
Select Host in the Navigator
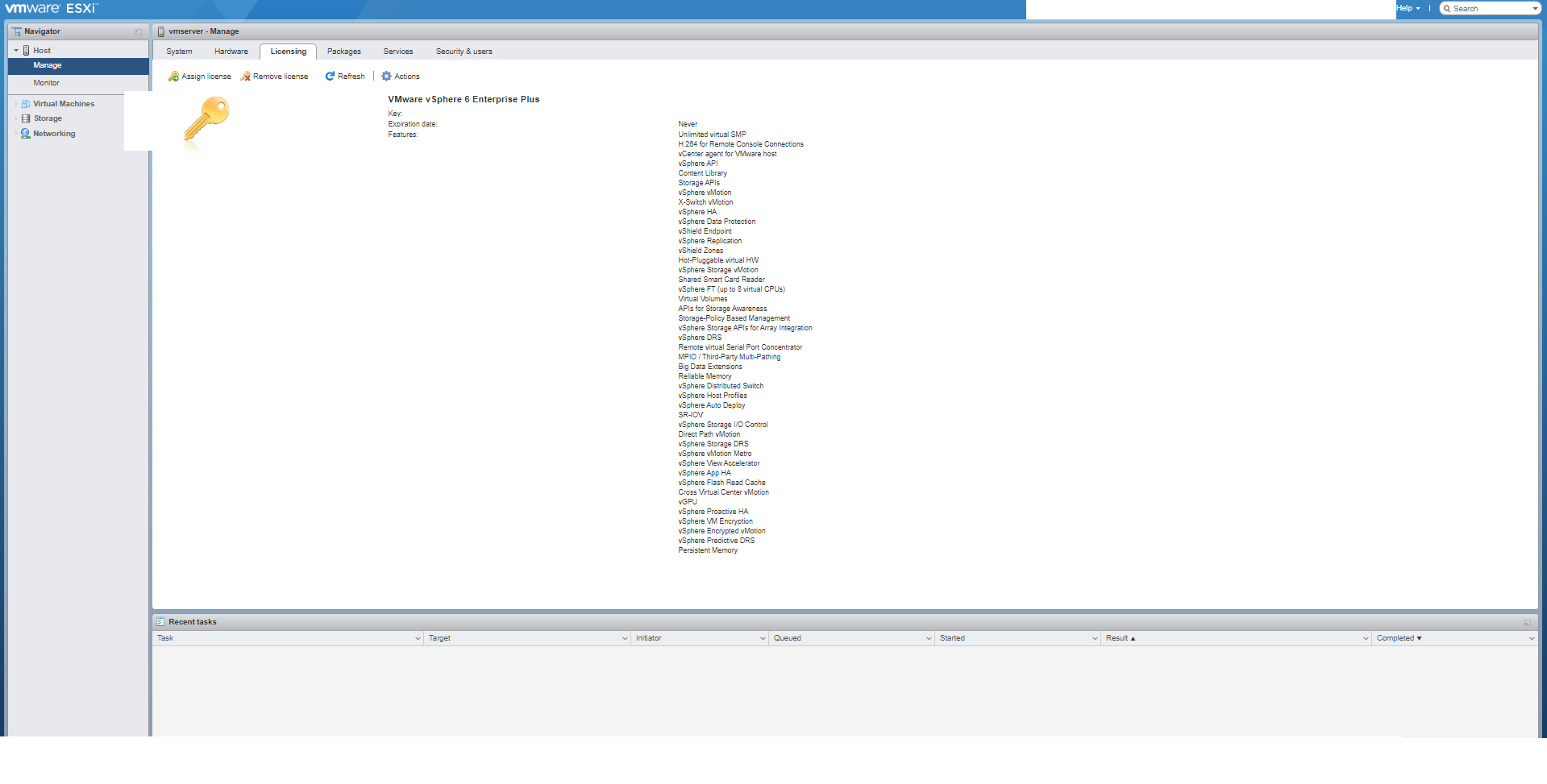(x=42, y=51)
